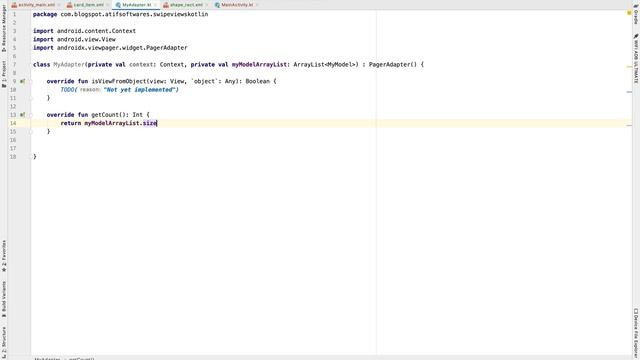640x360 pixels.
Task: Open the Device File Explorer panel
Action: coord(636,333)
